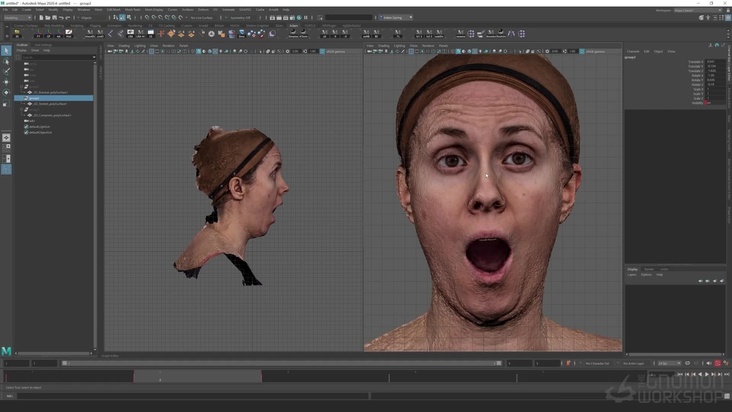Open the Sculpting shelf tab
732x412 pixels.
[x=77, y=26]
